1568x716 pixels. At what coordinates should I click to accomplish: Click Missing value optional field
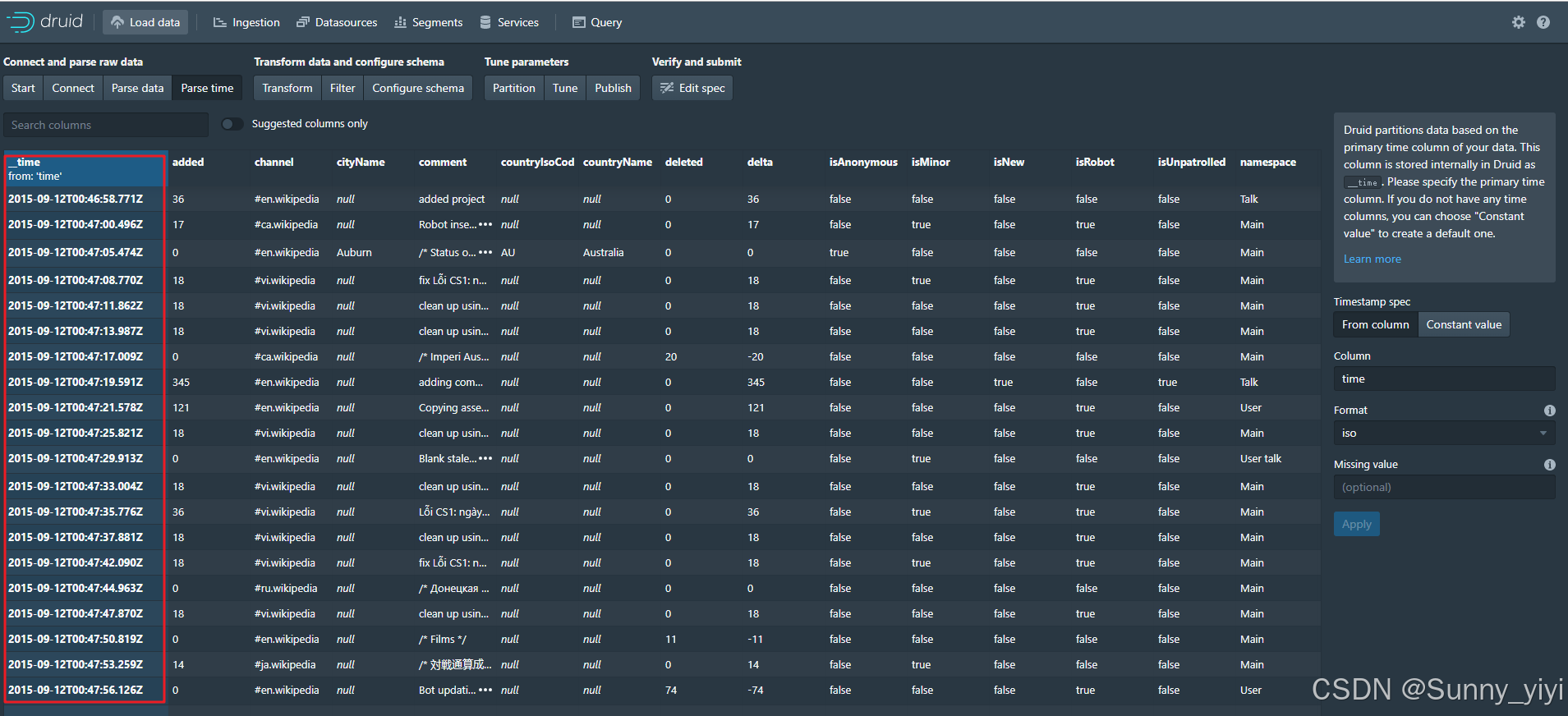[1444, 488]
